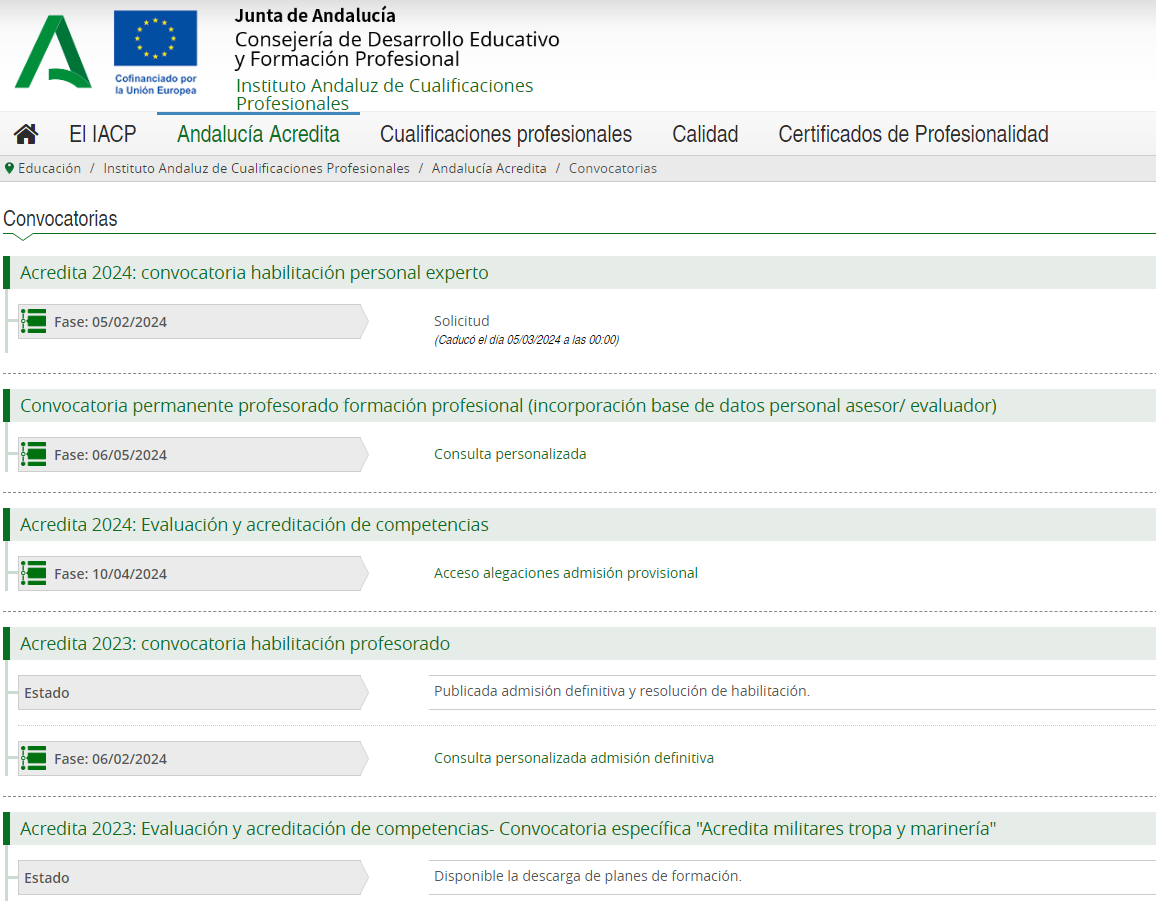The image size is (1156, 901).
Task: Click the European Union flag logo
Action: click(x=155, y=38)
